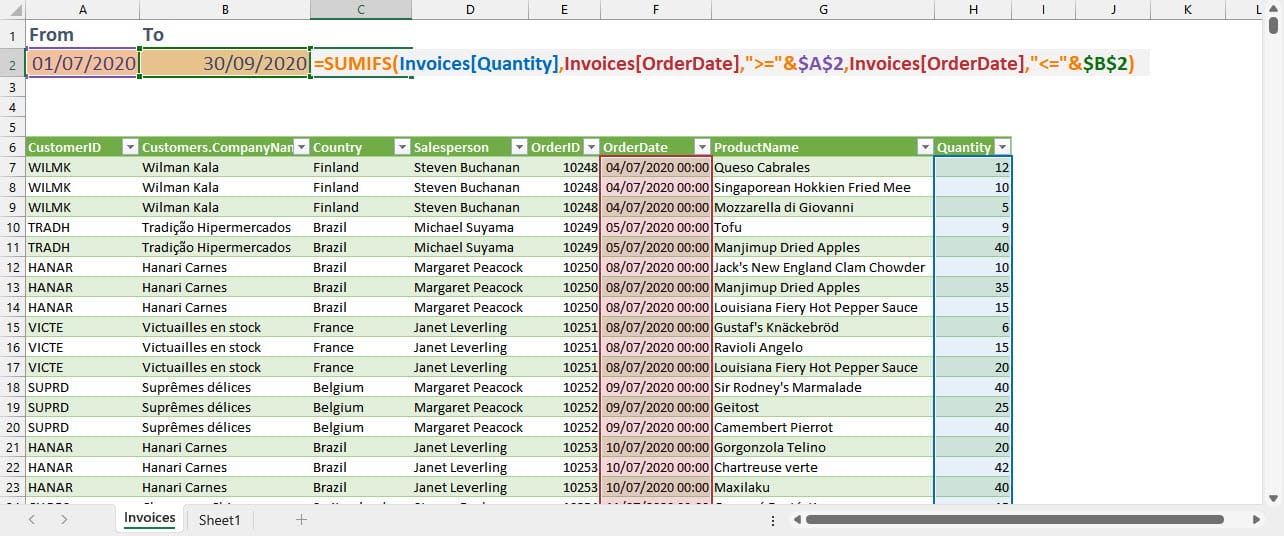Click the horizontal scrollbar thumb
Image resolution: width=1284 pixels, height=536 pixels.
[x=1014, y=520]
